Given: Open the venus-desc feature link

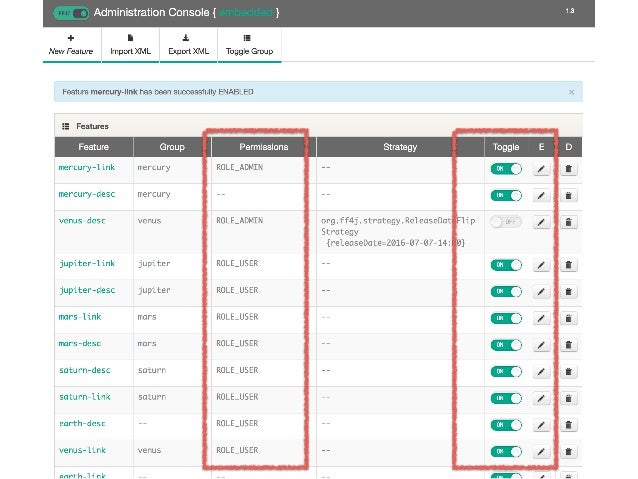Looking at the screenshot, I should point(82,221).
